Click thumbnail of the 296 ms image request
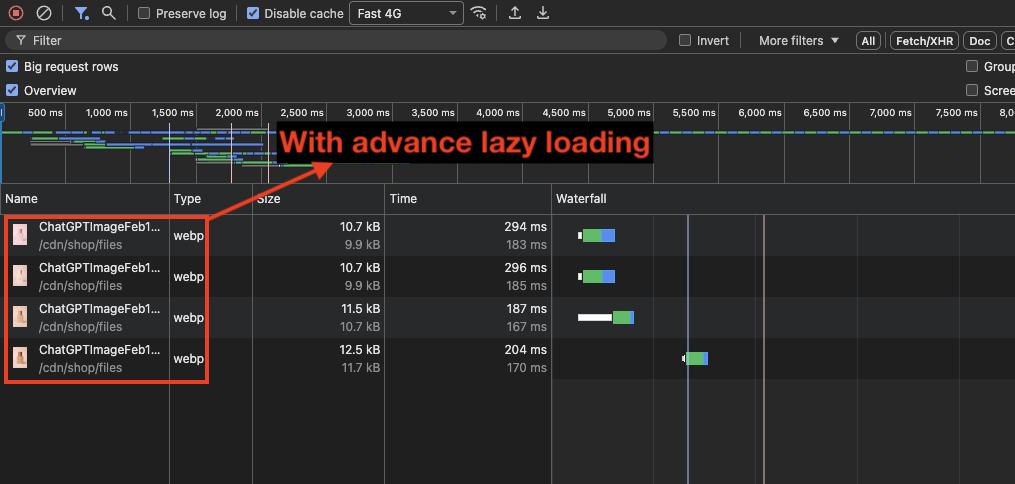 [x=21, y=276]
